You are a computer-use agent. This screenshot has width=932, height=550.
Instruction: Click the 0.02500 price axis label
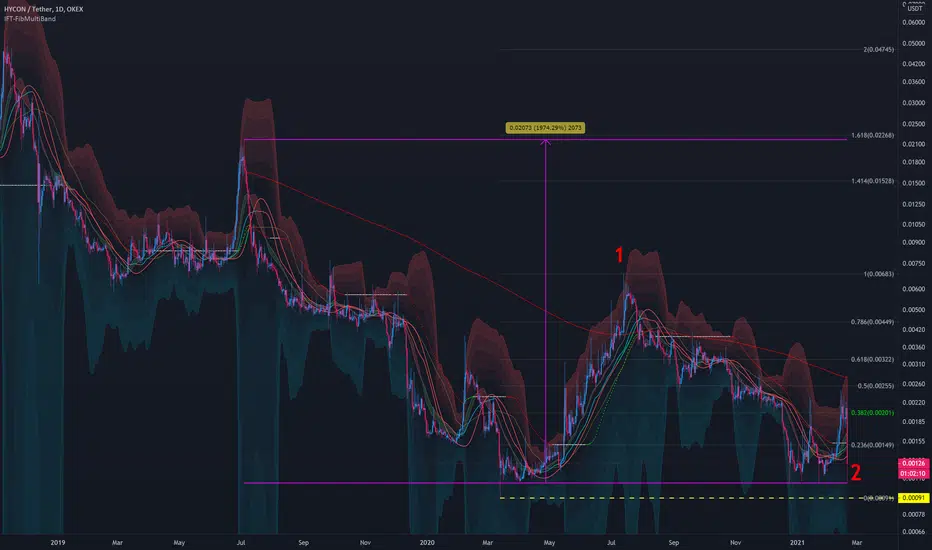click(x=914, y=124)
